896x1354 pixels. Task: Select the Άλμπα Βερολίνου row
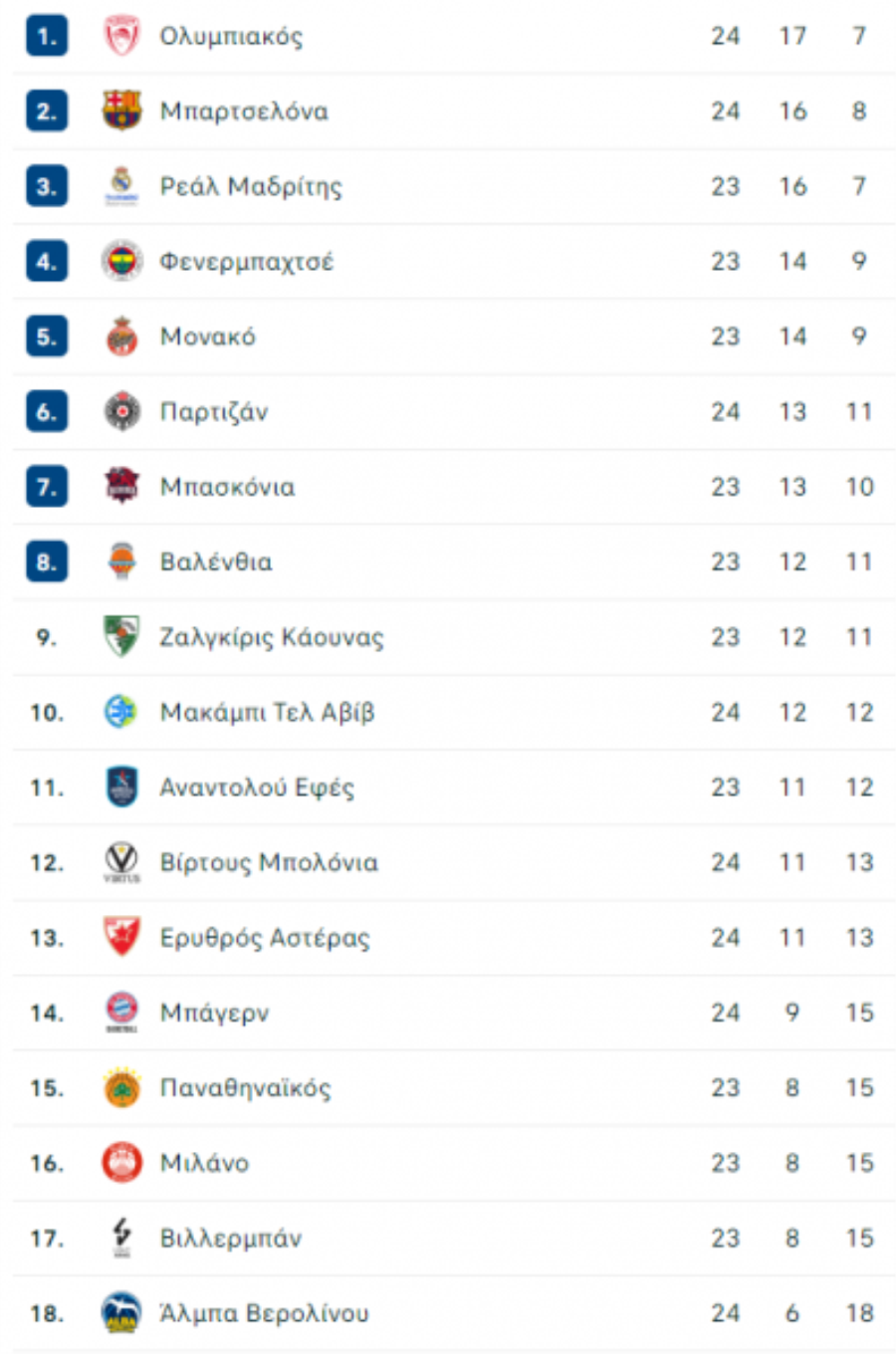pyautogui.click(x=454, y=1314)
